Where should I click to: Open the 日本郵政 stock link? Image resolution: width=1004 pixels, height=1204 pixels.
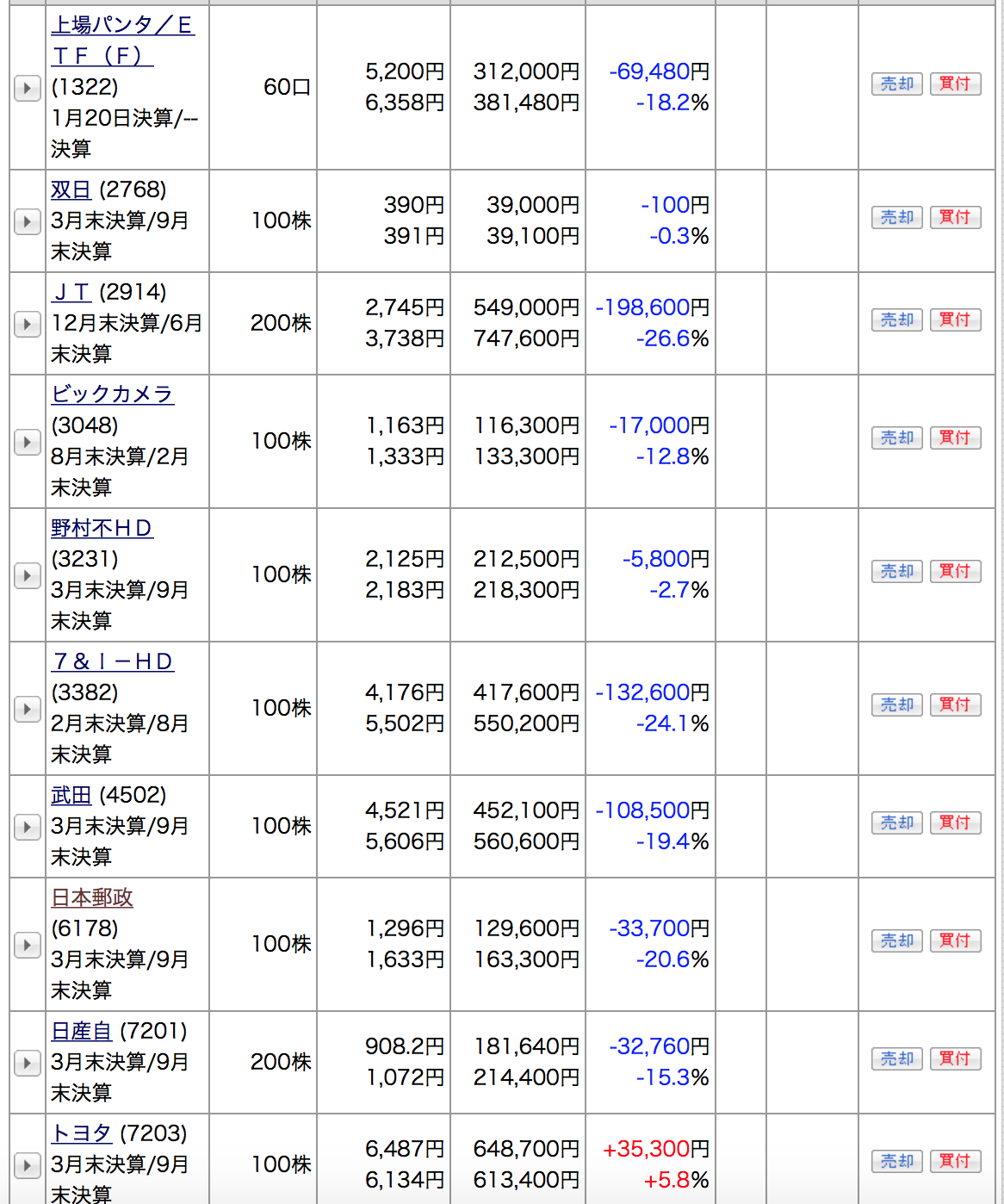(x=92, y=897)
